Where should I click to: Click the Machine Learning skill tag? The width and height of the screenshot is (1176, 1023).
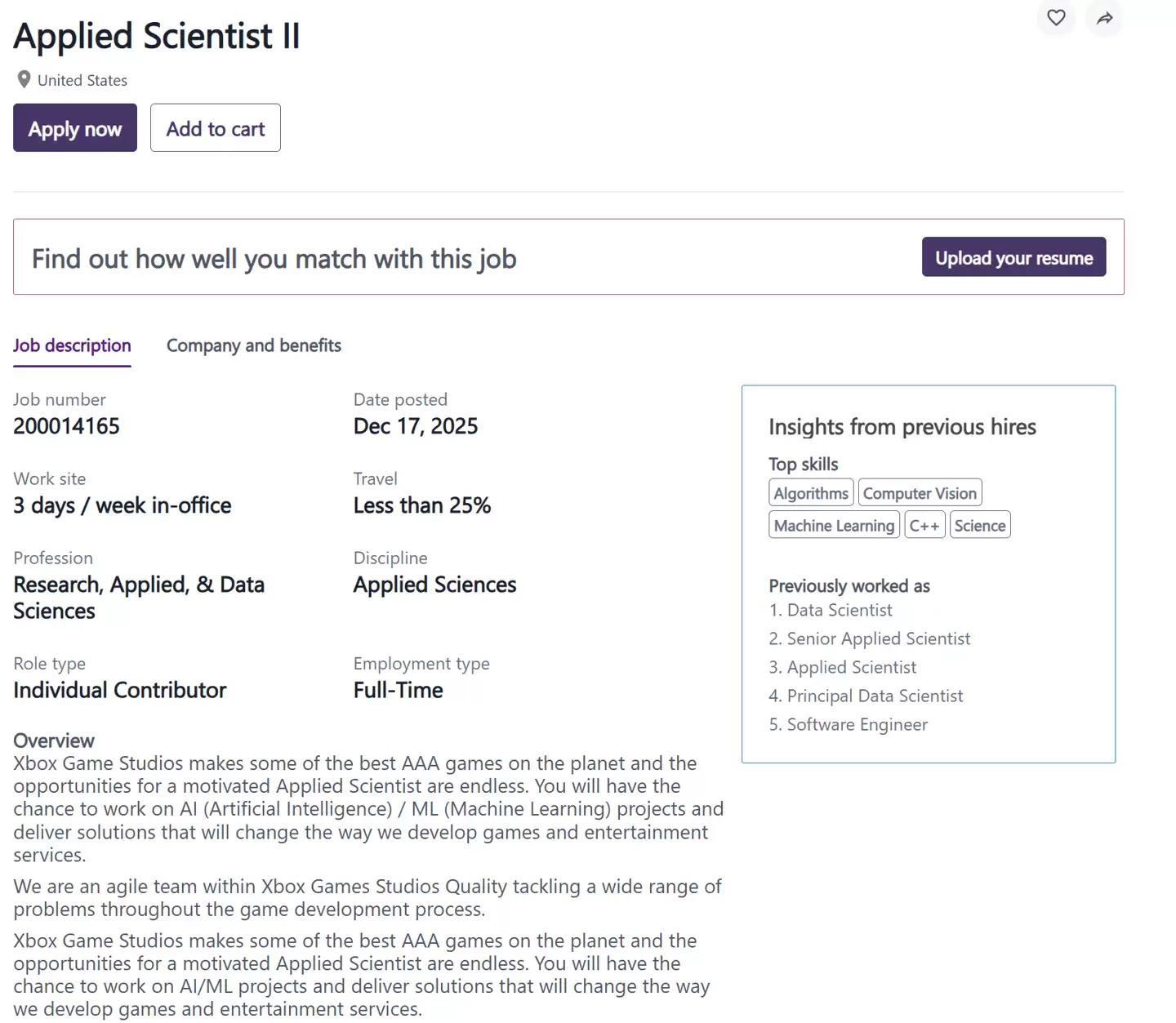point(834,525)
